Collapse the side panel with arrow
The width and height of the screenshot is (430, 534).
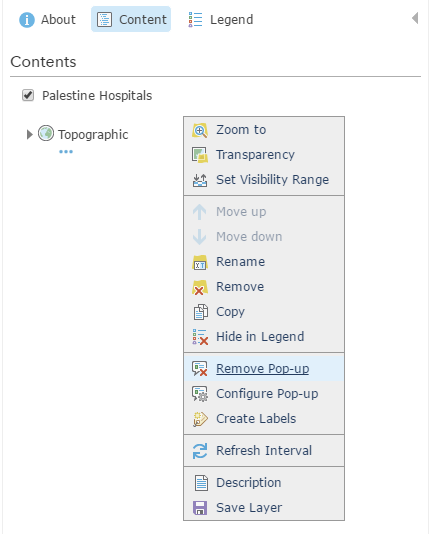click(x=415, y=18)
